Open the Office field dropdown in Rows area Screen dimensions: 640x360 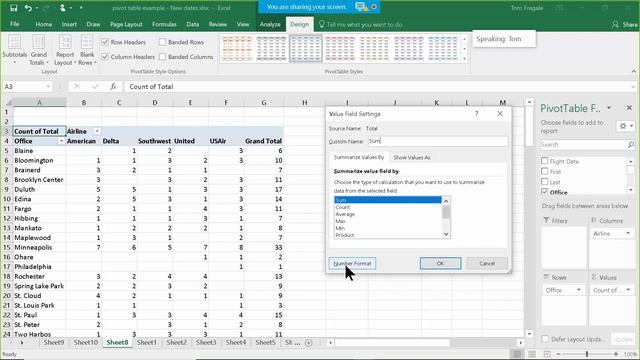[578, 290]
